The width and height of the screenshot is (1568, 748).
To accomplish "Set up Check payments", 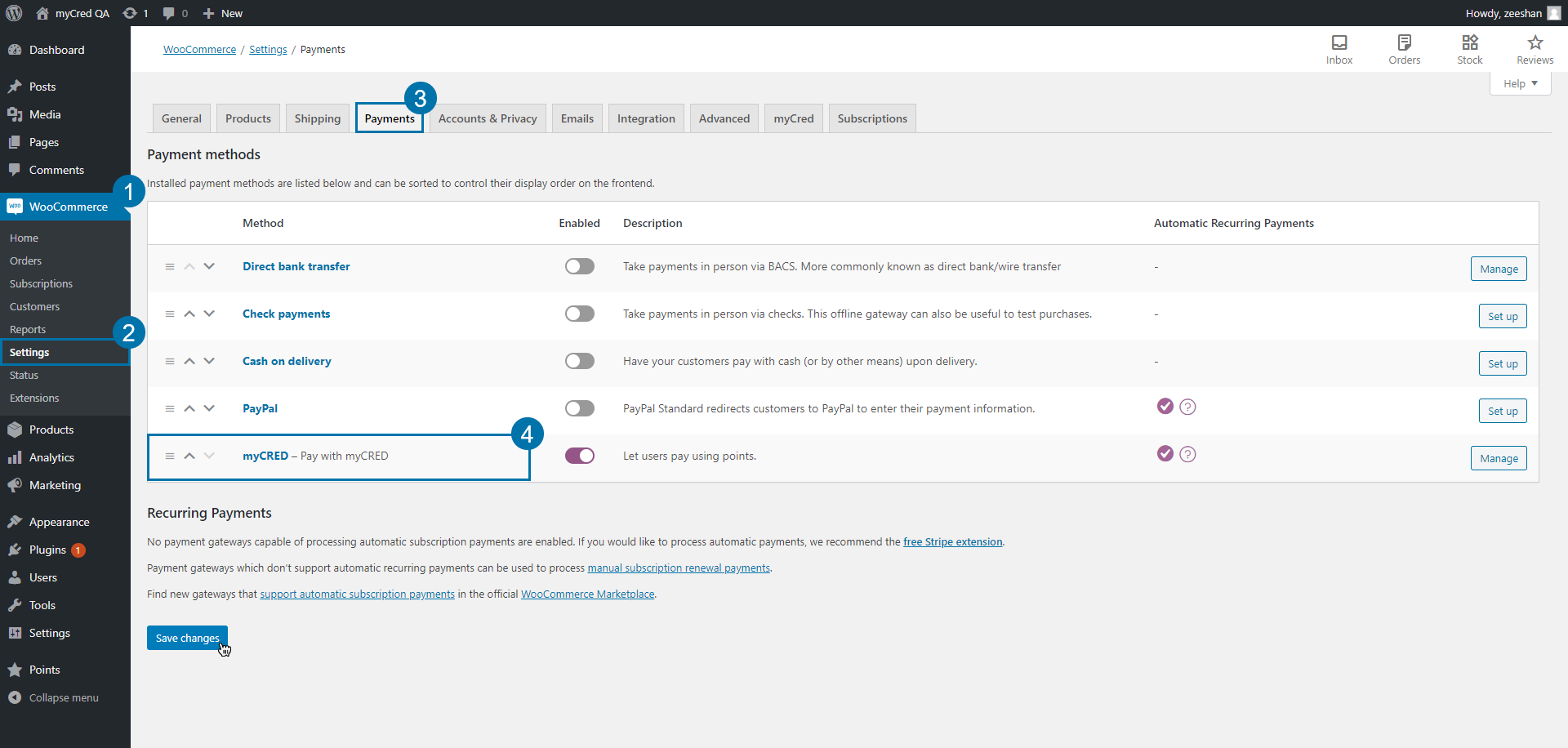I will [1503, 316].
